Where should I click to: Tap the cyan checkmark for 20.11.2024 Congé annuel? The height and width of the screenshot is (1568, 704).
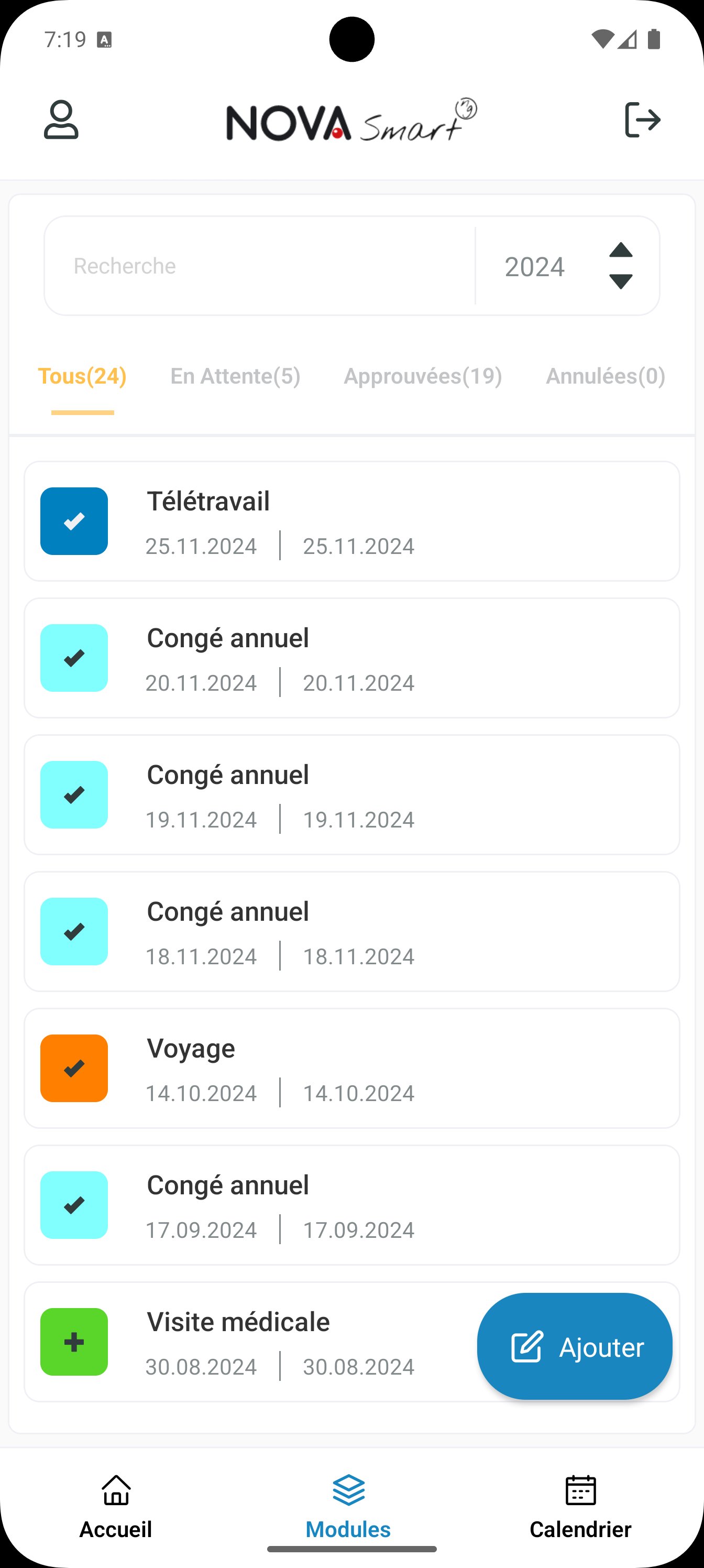[x=74, y=658]
